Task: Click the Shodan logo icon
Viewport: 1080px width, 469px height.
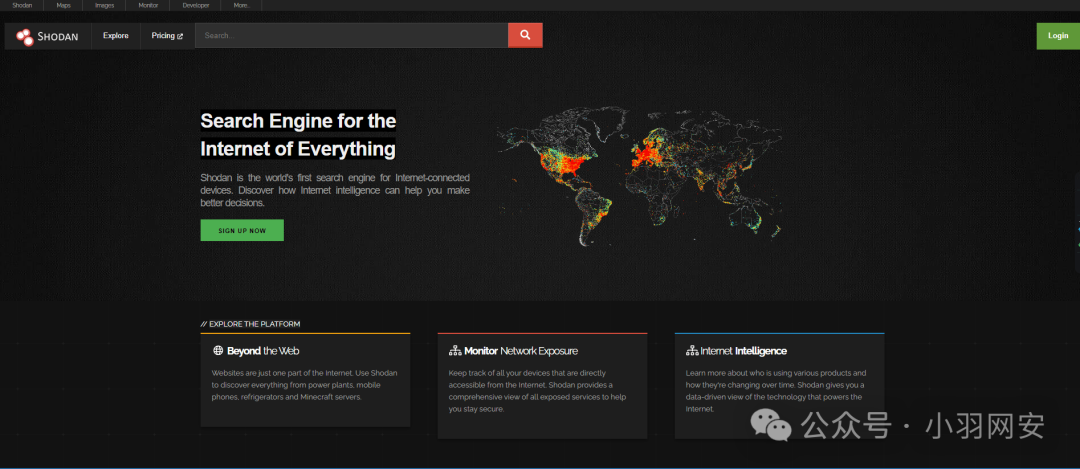Action: [25, 37]
